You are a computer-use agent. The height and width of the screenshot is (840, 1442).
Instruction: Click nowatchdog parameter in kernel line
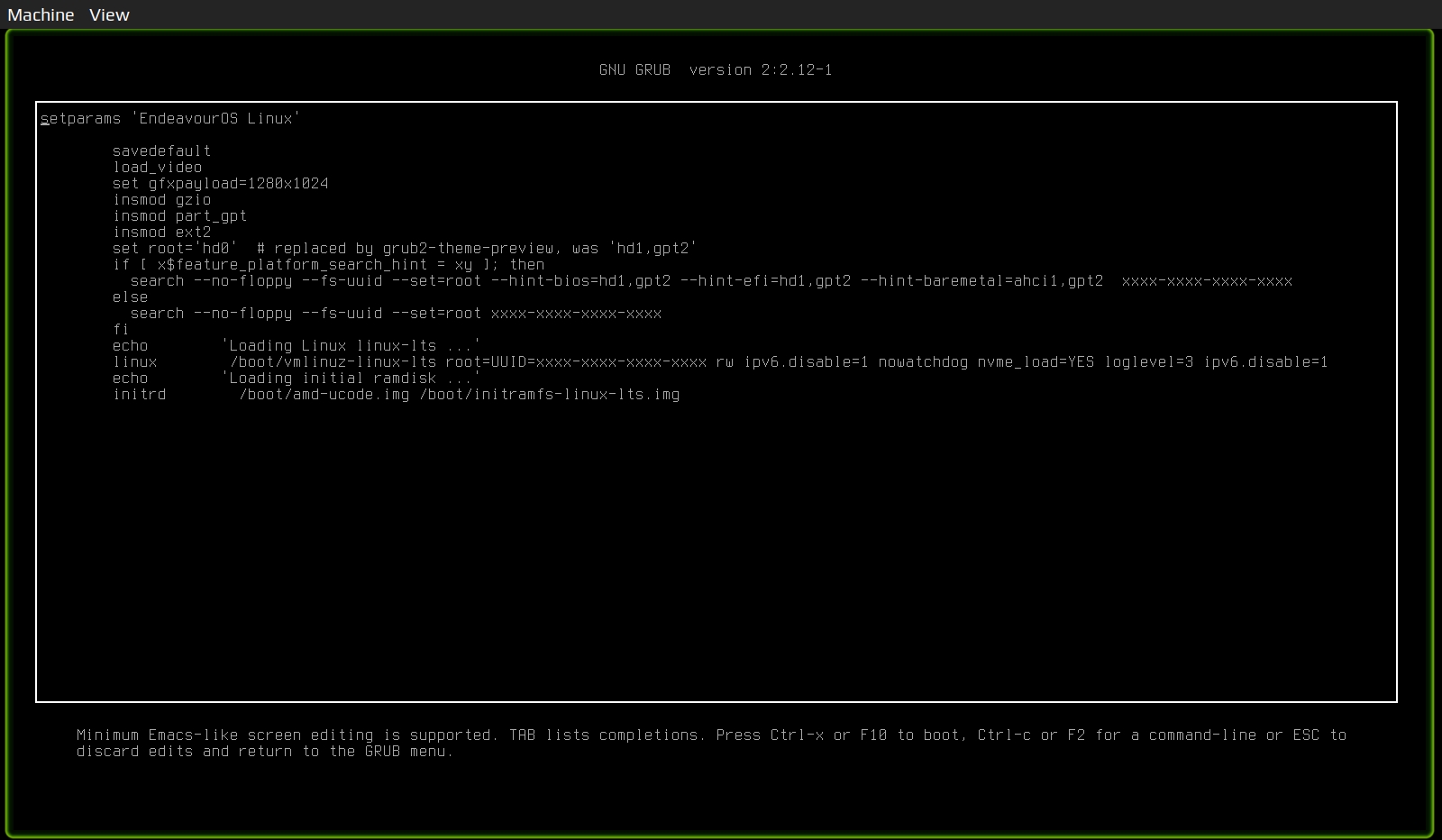pos(923,361)
